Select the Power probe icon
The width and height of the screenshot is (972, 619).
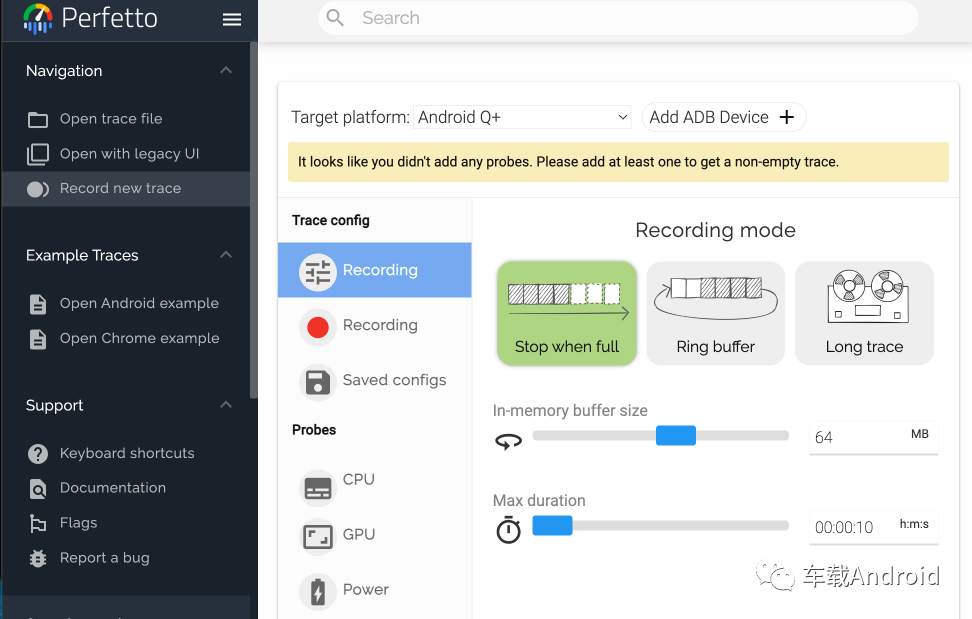318,589
